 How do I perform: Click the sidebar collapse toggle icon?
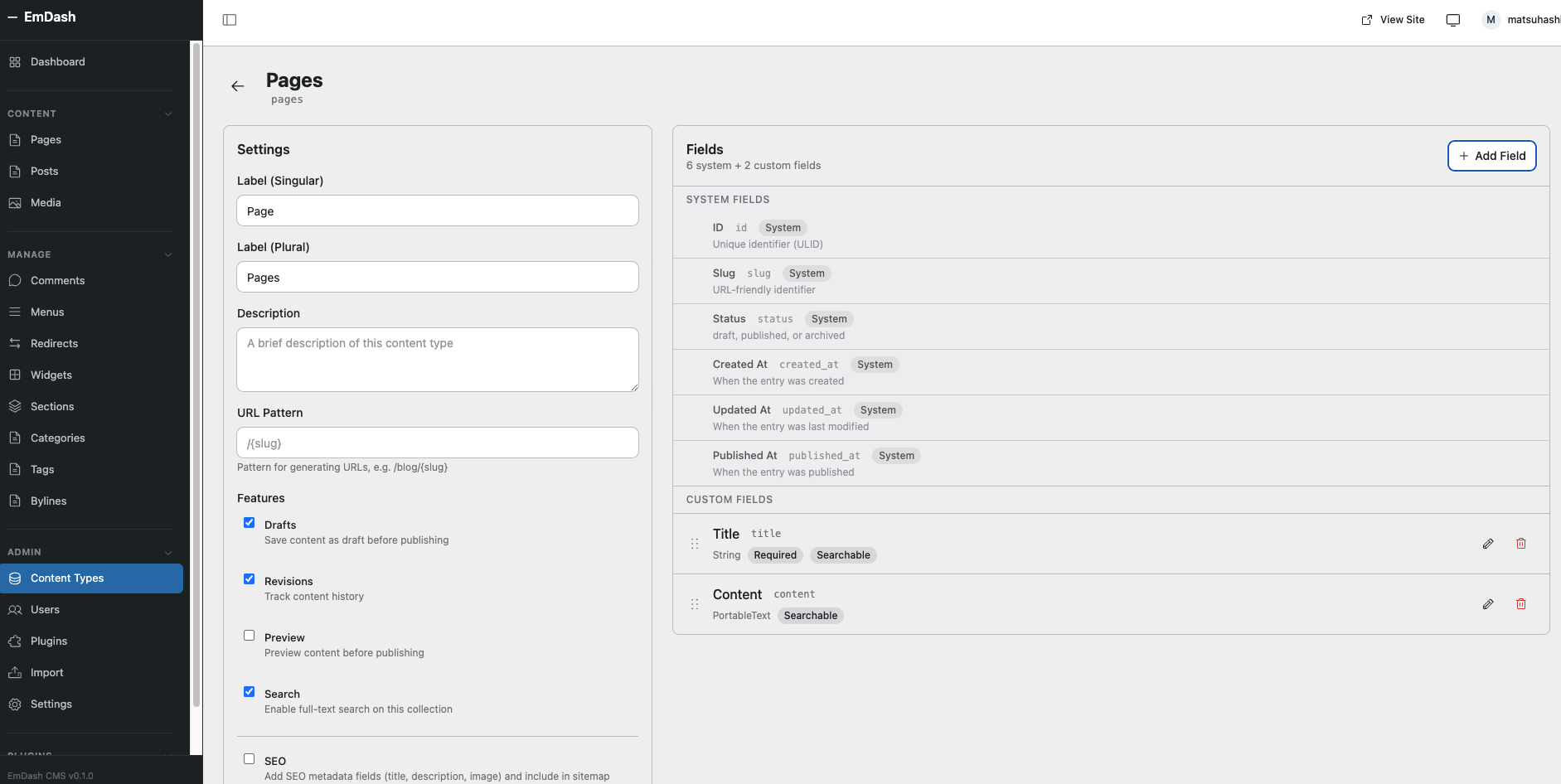coord(230,20)
